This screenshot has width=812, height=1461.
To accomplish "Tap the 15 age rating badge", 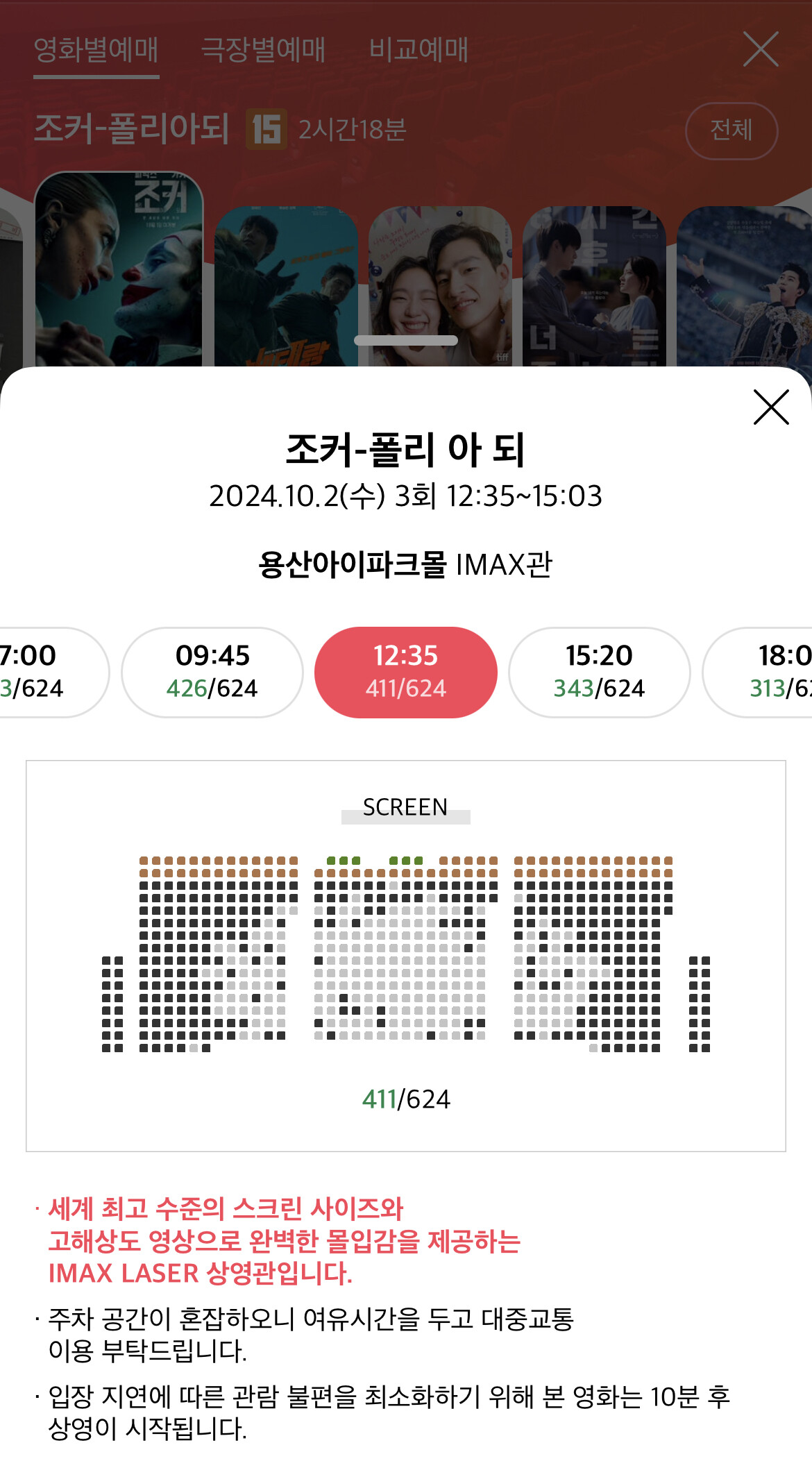I will pos(267,130).
